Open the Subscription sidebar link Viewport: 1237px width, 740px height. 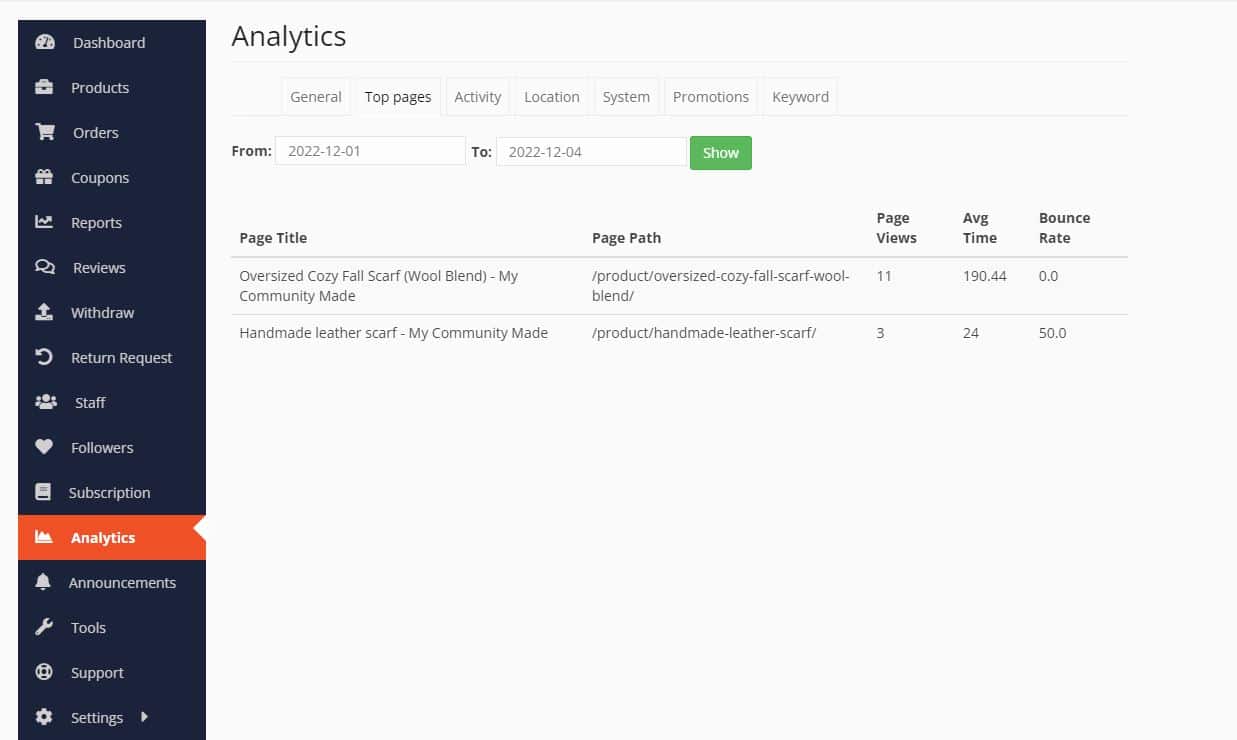point(109,492)
